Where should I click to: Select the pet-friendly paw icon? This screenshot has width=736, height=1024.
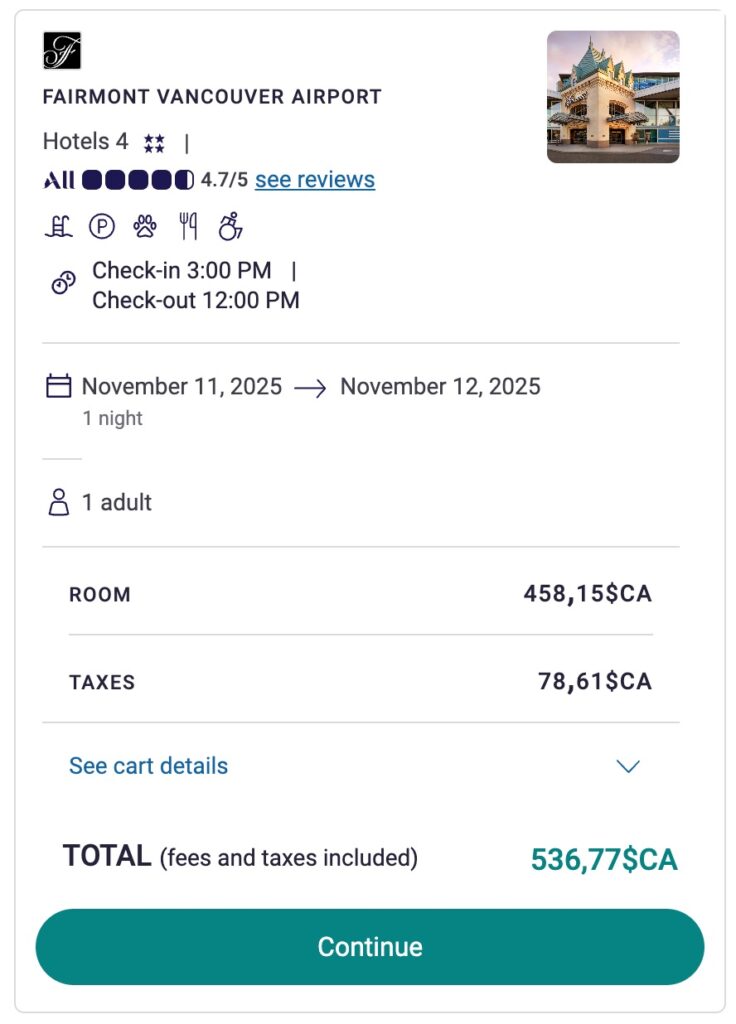(145, 225)
